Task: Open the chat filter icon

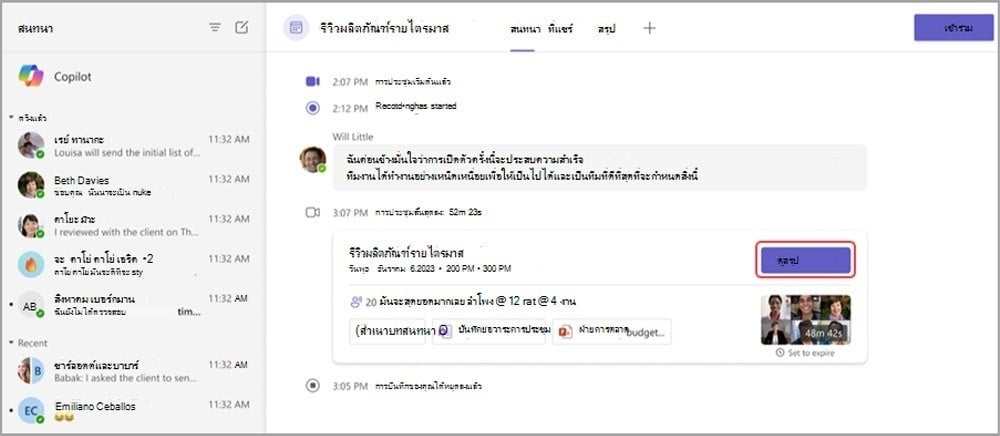Action: pos(215,27)
